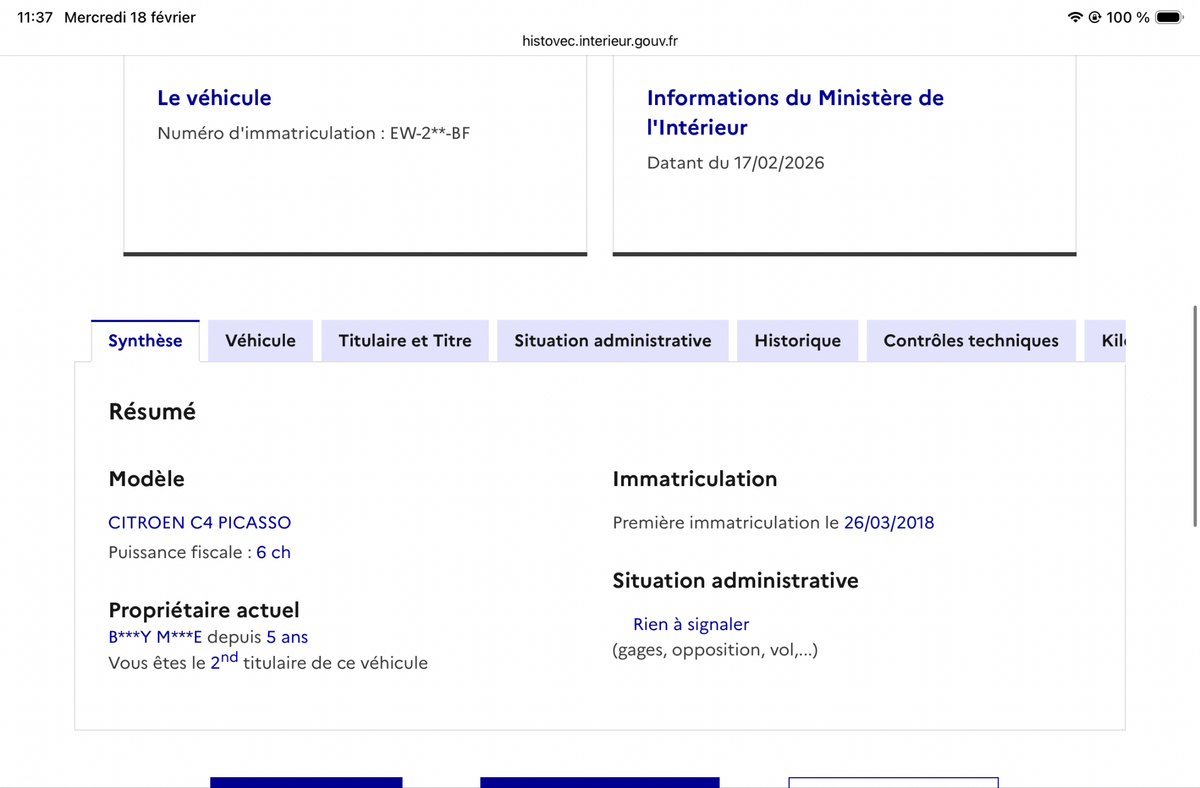Screen dimensions: 1200x788
Task: Tap the 11:37 clock in status bar
Action: pyautogui.click(x=35, y=17)
